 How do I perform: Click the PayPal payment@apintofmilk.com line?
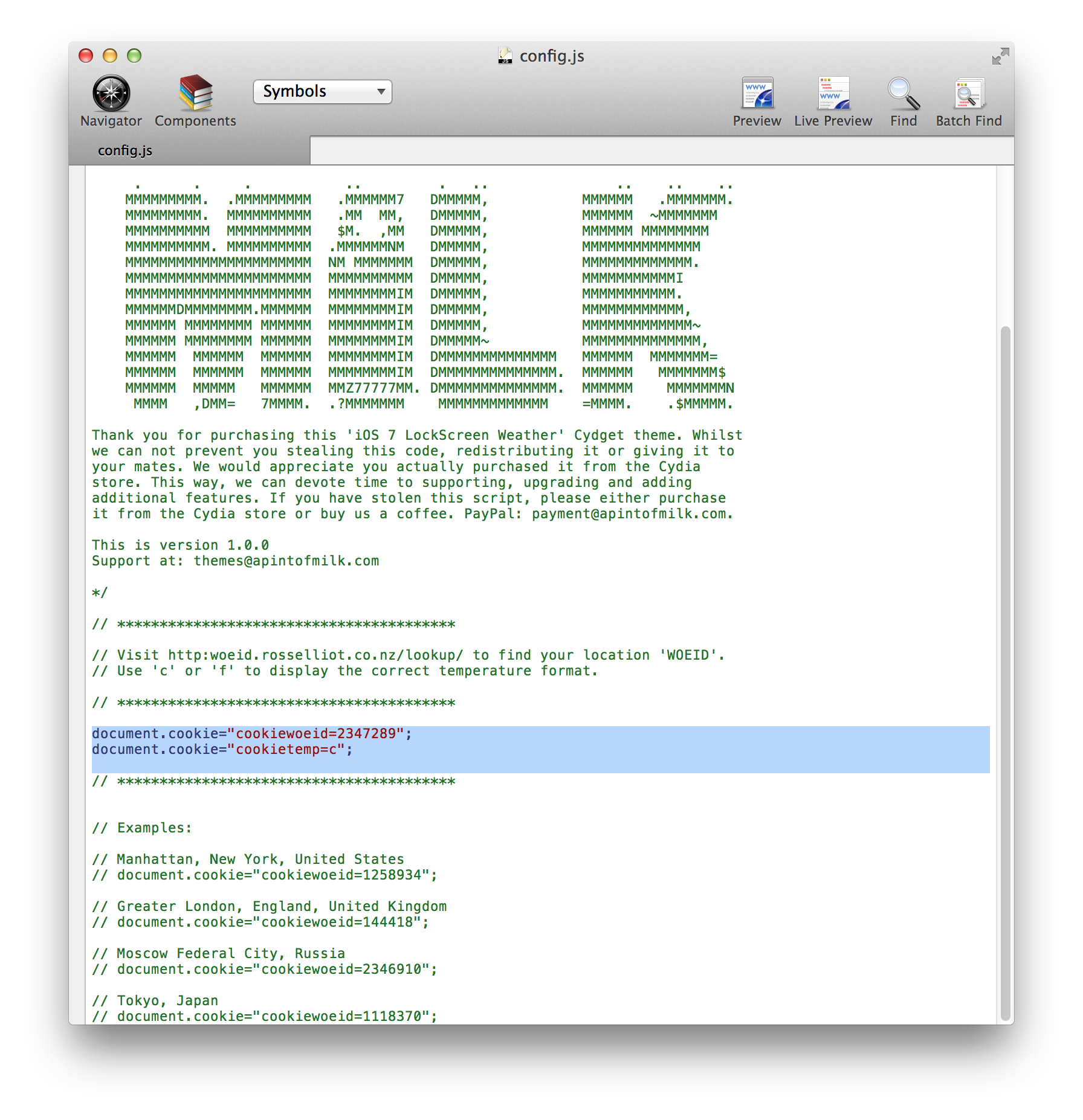point(412,513)
